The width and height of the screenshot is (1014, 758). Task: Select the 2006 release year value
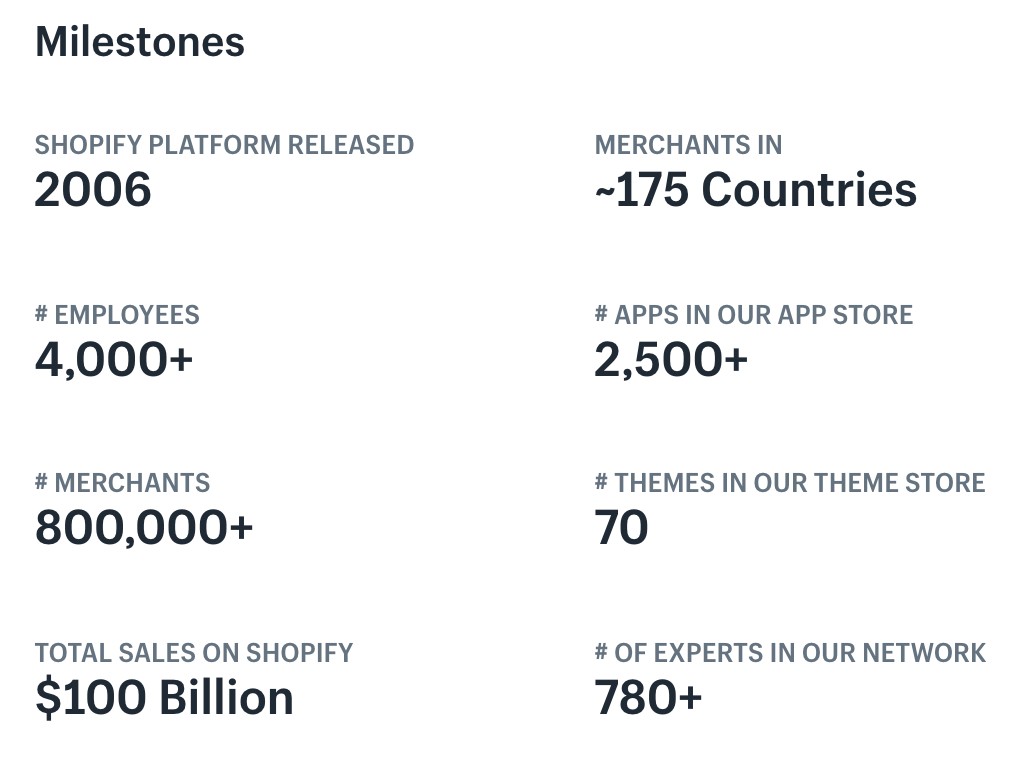tap(93, 190)
